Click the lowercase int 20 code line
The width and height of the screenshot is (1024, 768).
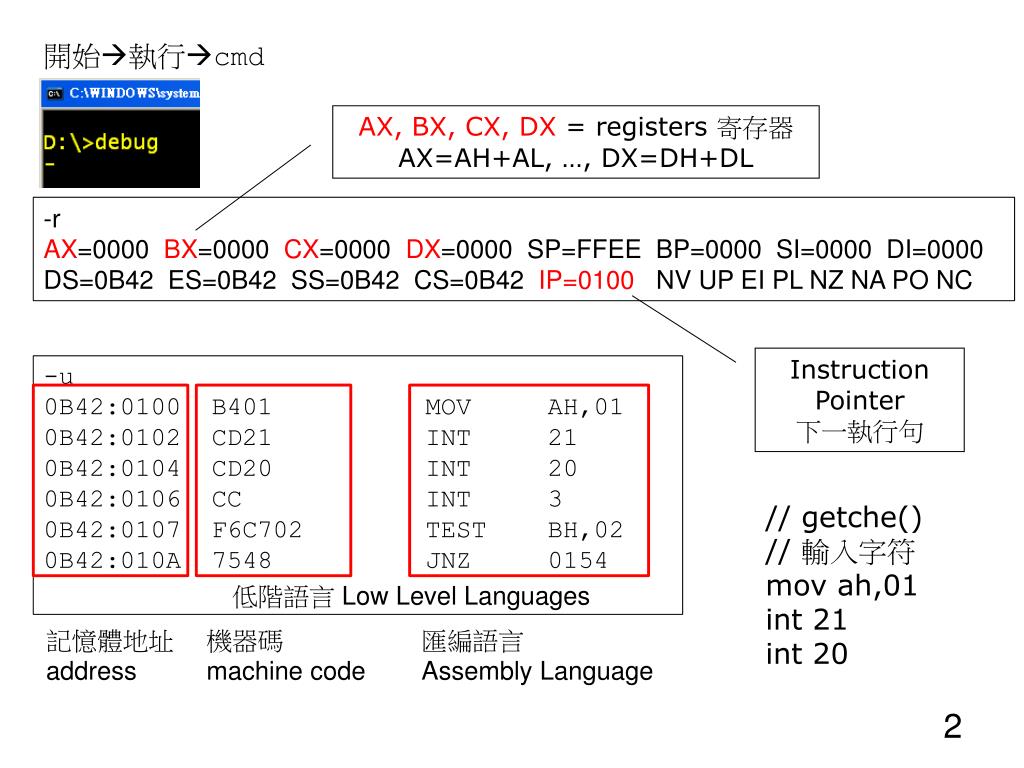pyautogui.click(x=807, y=654)
